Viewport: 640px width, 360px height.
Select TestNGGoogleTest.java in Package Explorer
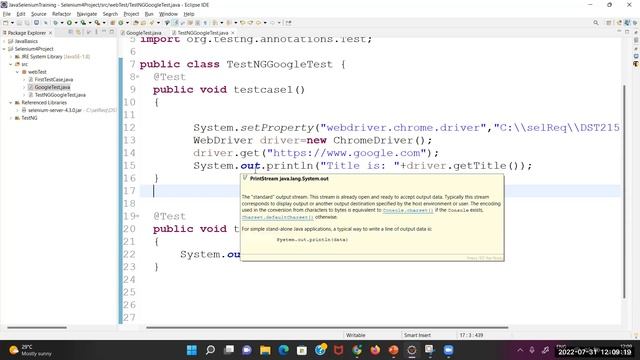point(60,95)
